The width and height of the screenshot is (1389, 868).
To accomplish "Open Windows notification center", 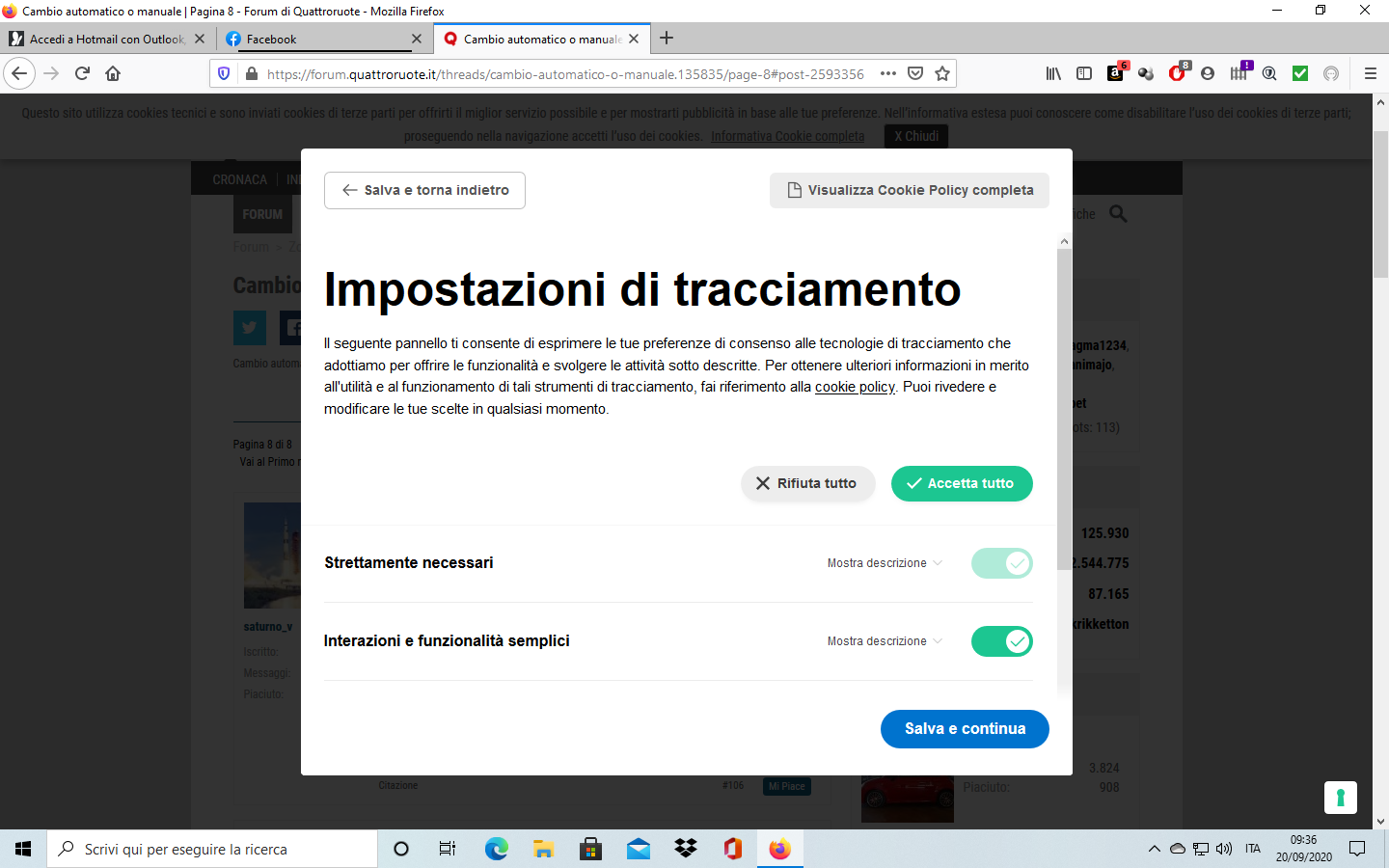I will tap(1357, 849).
